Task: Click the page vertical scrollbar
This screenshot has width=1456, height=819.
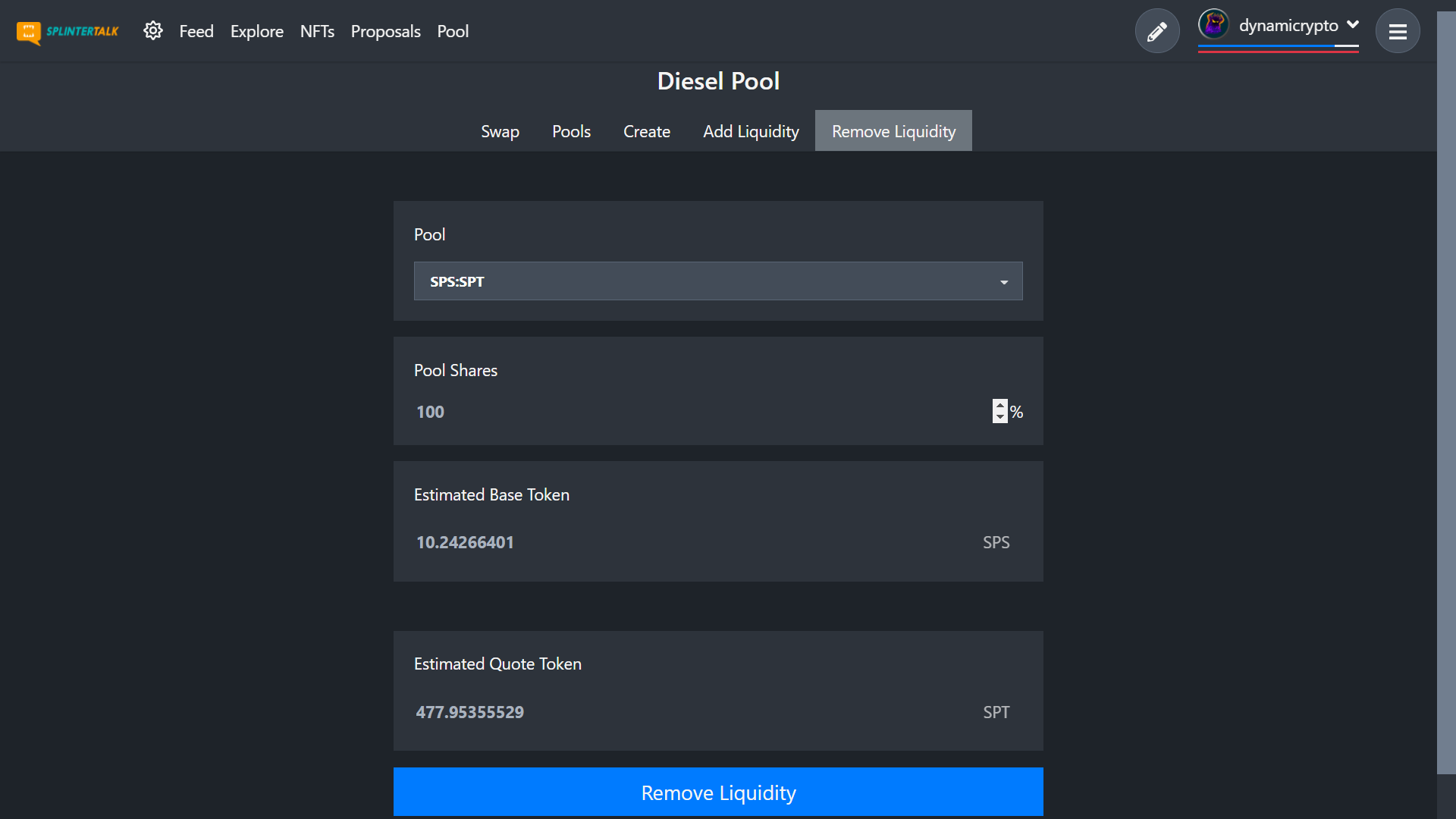Action: coord(1446,393)
